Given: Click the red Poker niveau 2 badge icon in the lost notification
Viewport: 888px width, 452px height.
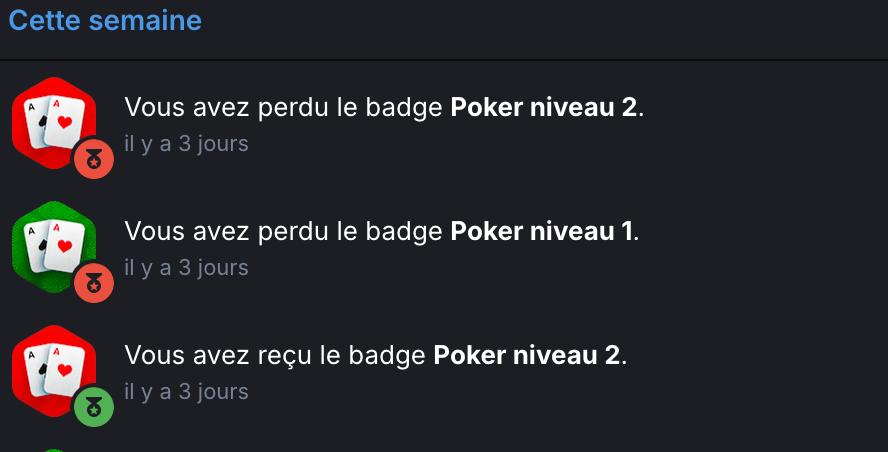Looking at the screenshot, I should pyautogui.click(x=50, y=118).
